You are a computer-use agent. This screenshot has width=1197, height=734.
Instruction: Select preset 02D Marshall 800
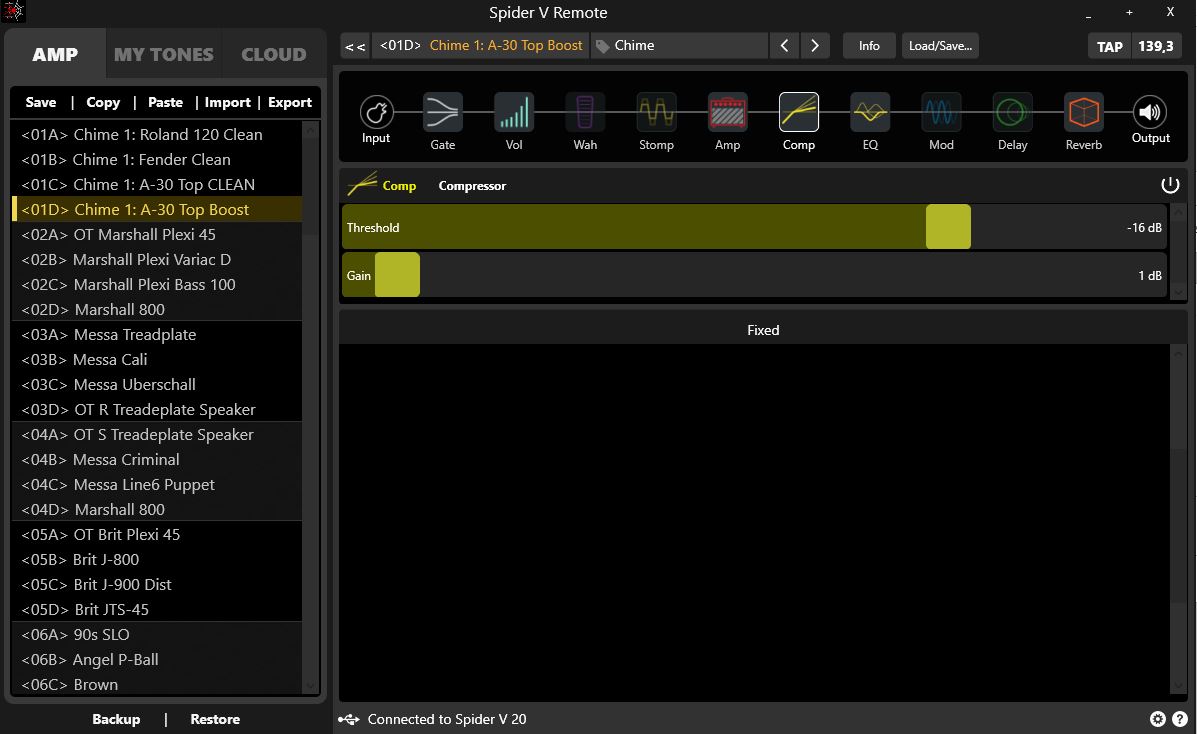tap(156, 309)
